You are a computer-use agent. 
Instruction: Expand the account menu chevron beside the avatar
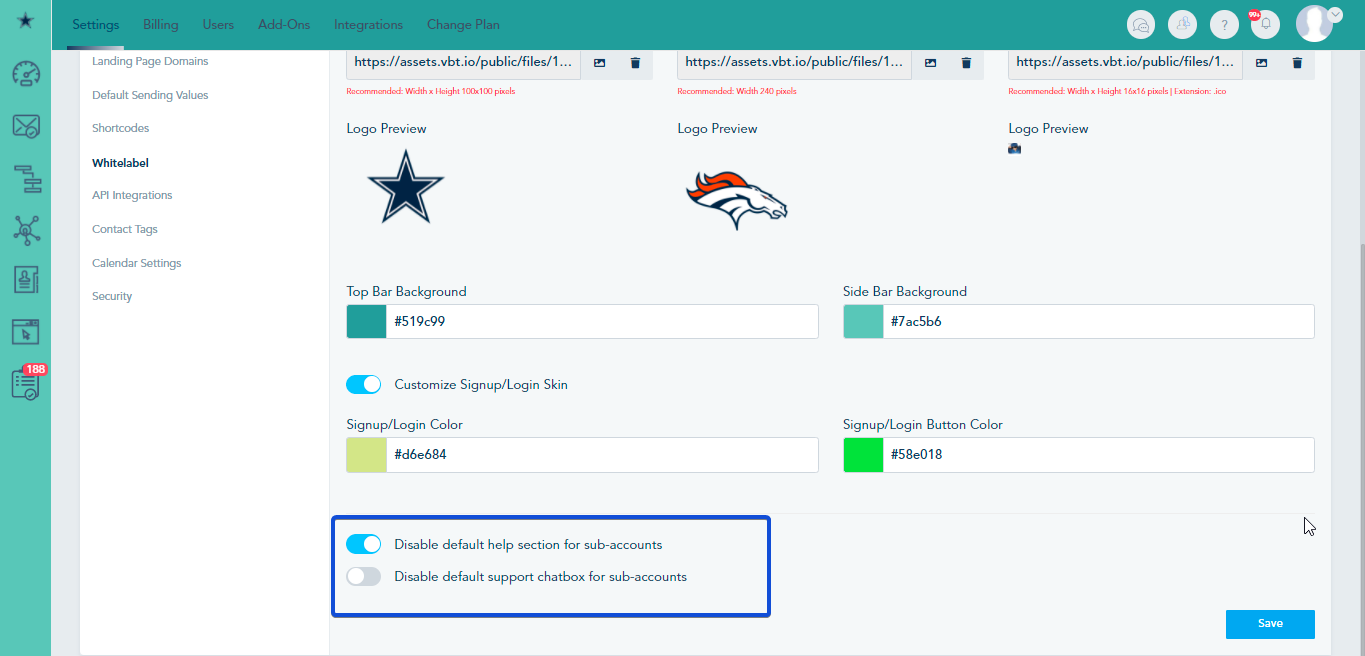[x=1335, y=14]
